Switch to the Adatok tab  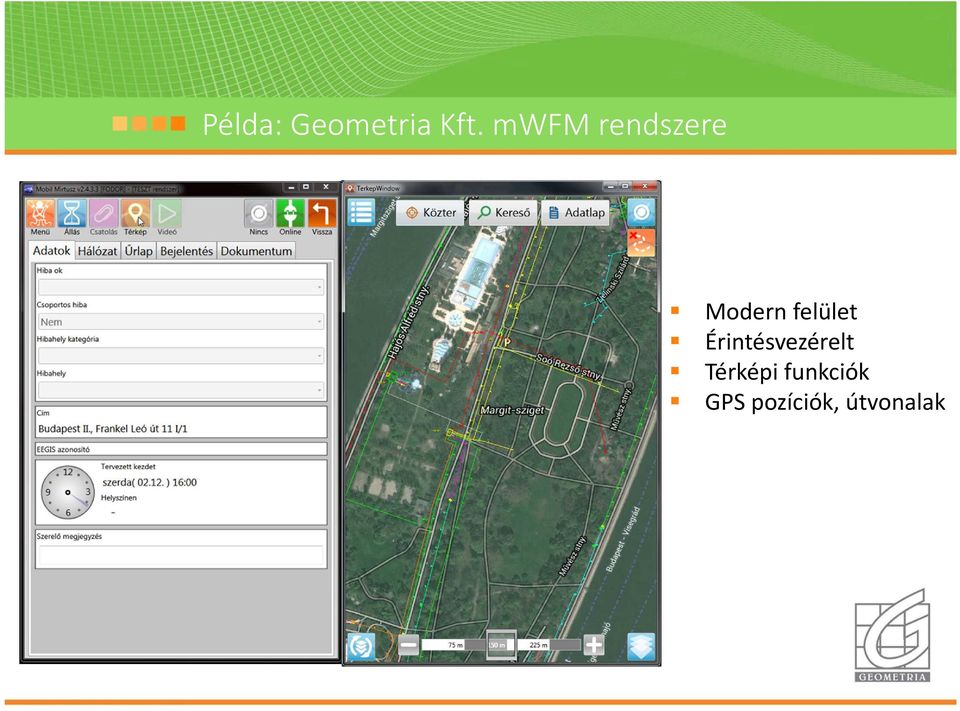51,250
